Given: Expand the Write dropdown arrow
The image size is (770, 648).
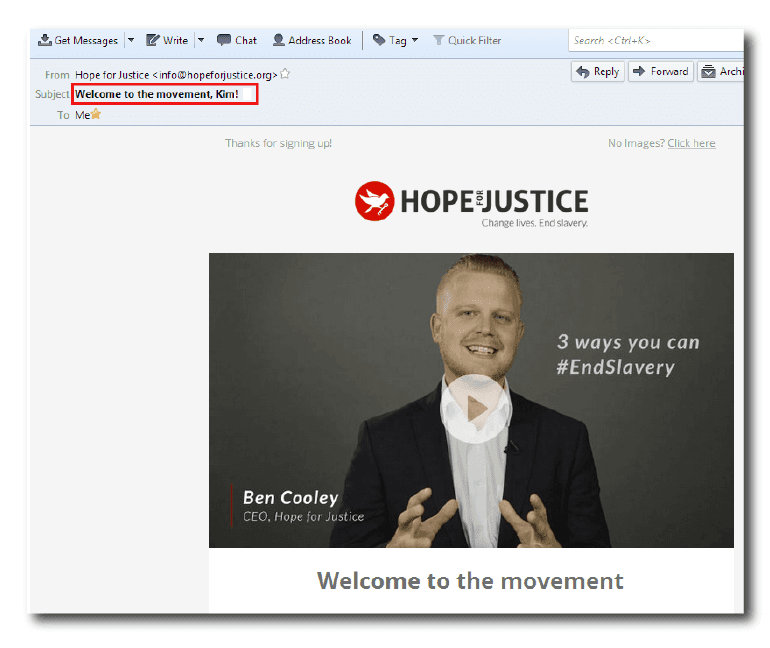Looking at the screenshot, I should click(x=201, y=41).
